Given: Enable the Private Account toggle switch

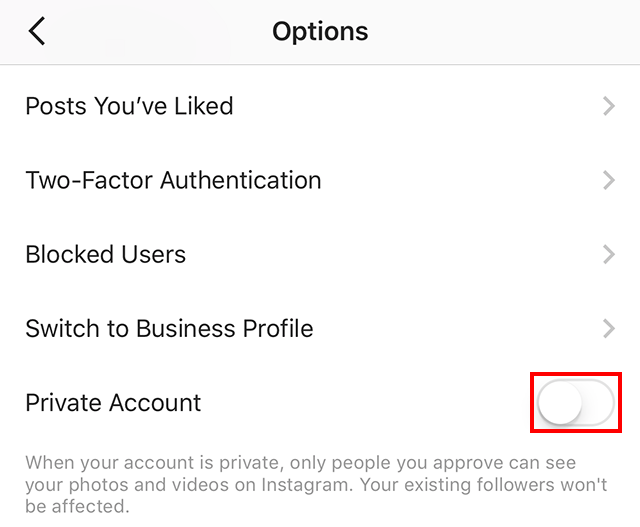Looking at the screenshot, I should [575, 403].
